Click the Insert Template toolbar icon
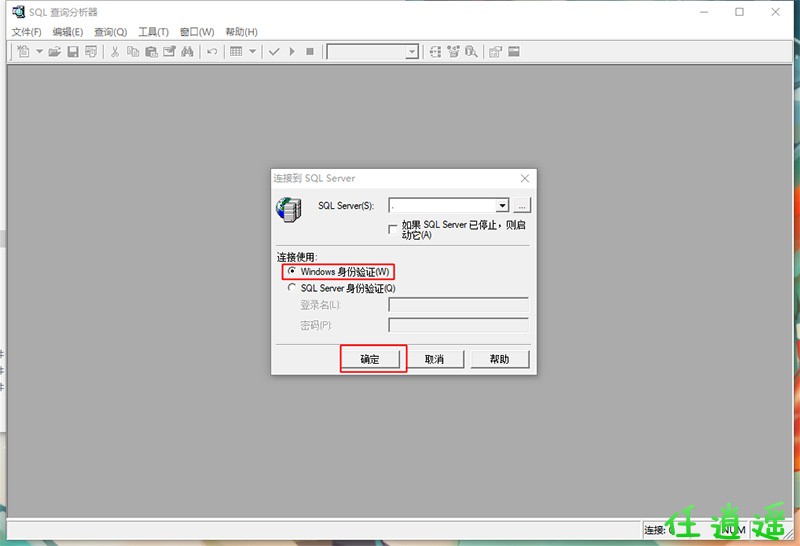The height and width of the screenshot is (546, 800). pos(91,52)
